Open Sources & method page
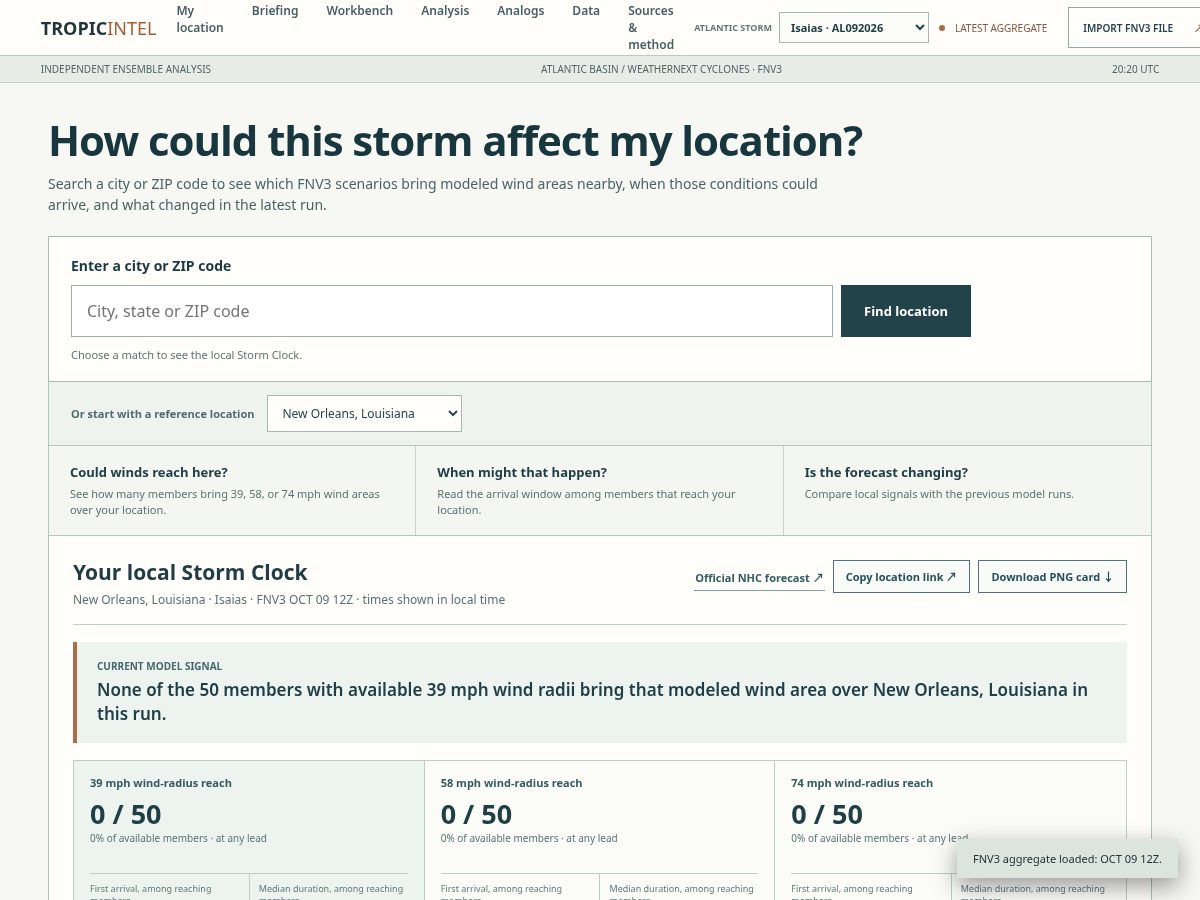 [651, 28]
